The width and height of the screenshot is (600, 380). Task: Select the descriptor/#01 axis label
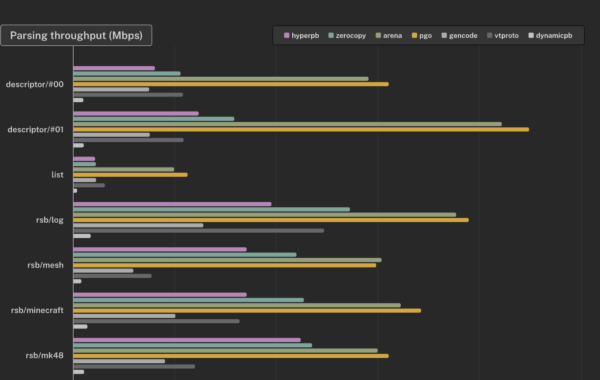[x=35, y=129]
